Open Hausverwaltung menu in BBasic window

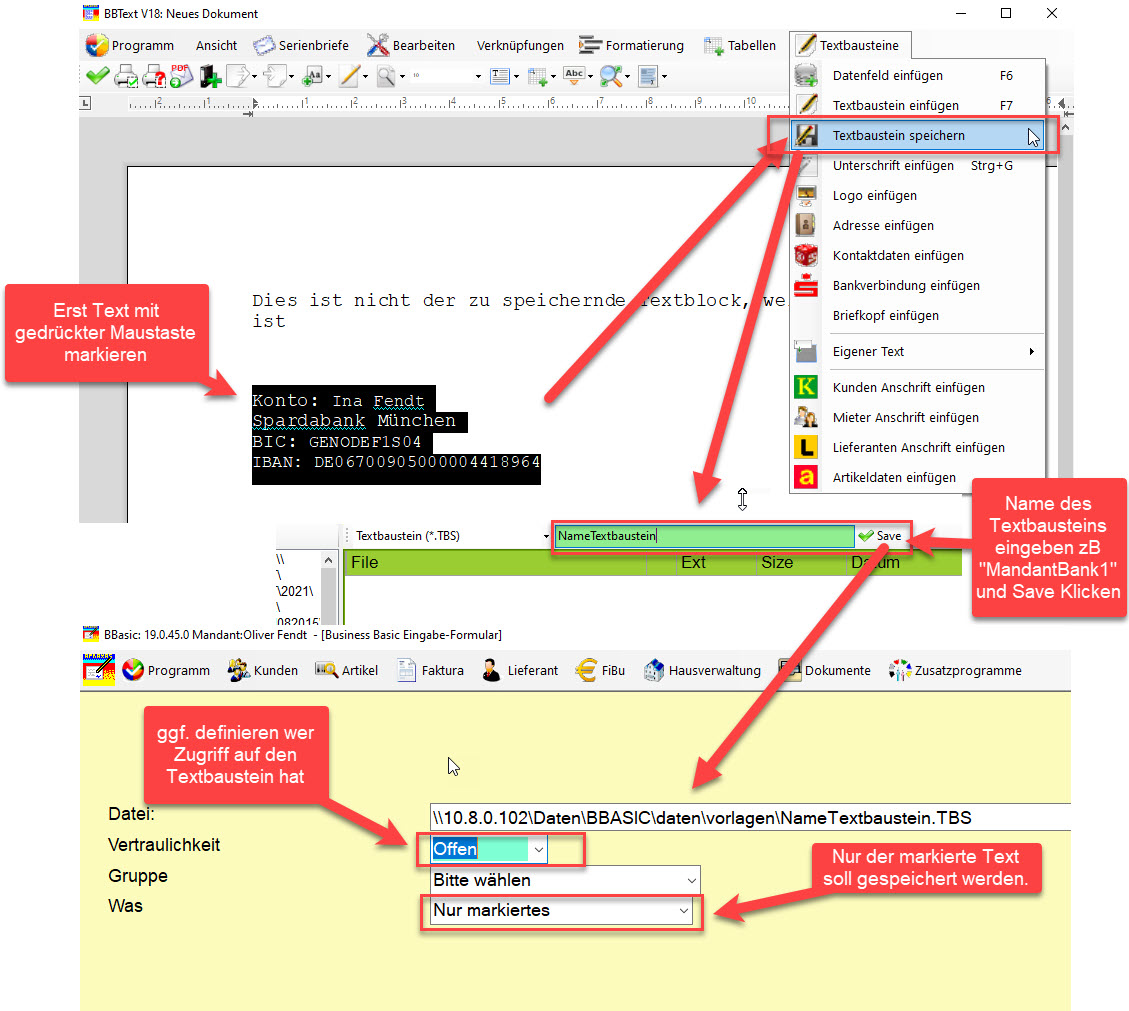point(703,670)
